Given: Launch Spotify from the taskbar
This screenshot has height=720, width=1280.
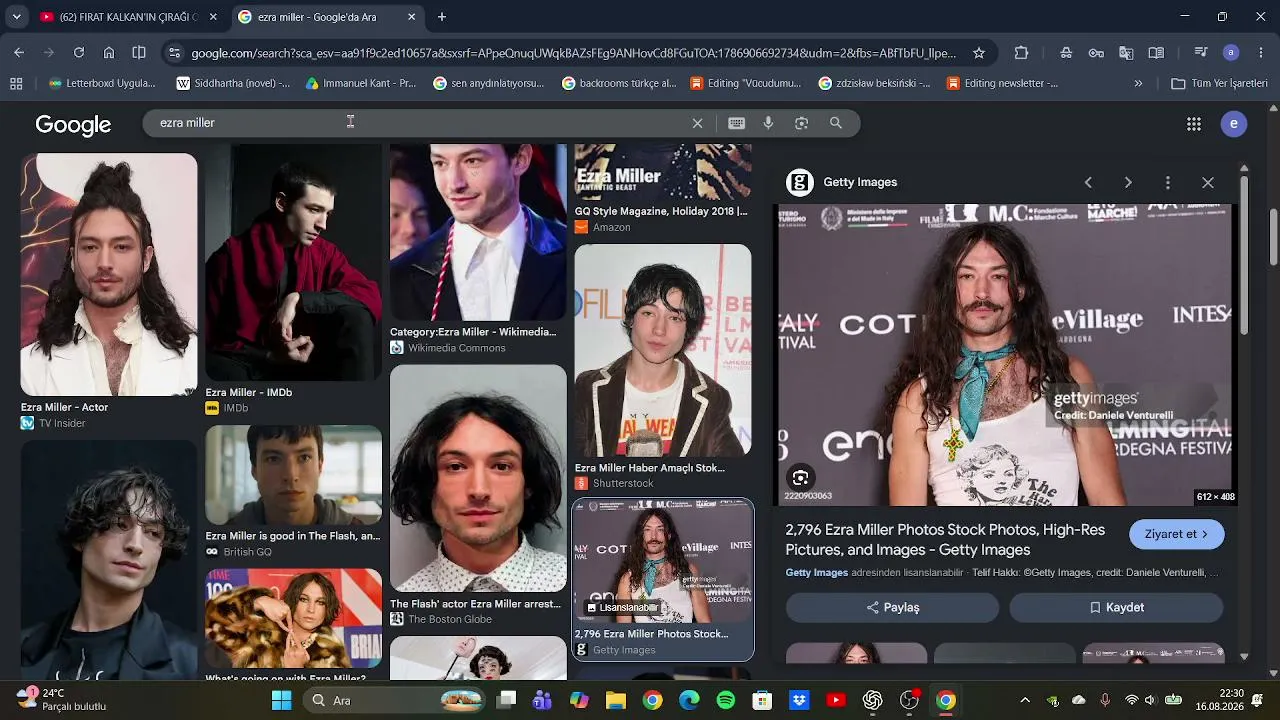Looking at the screenshot, I should click(726, 700).
